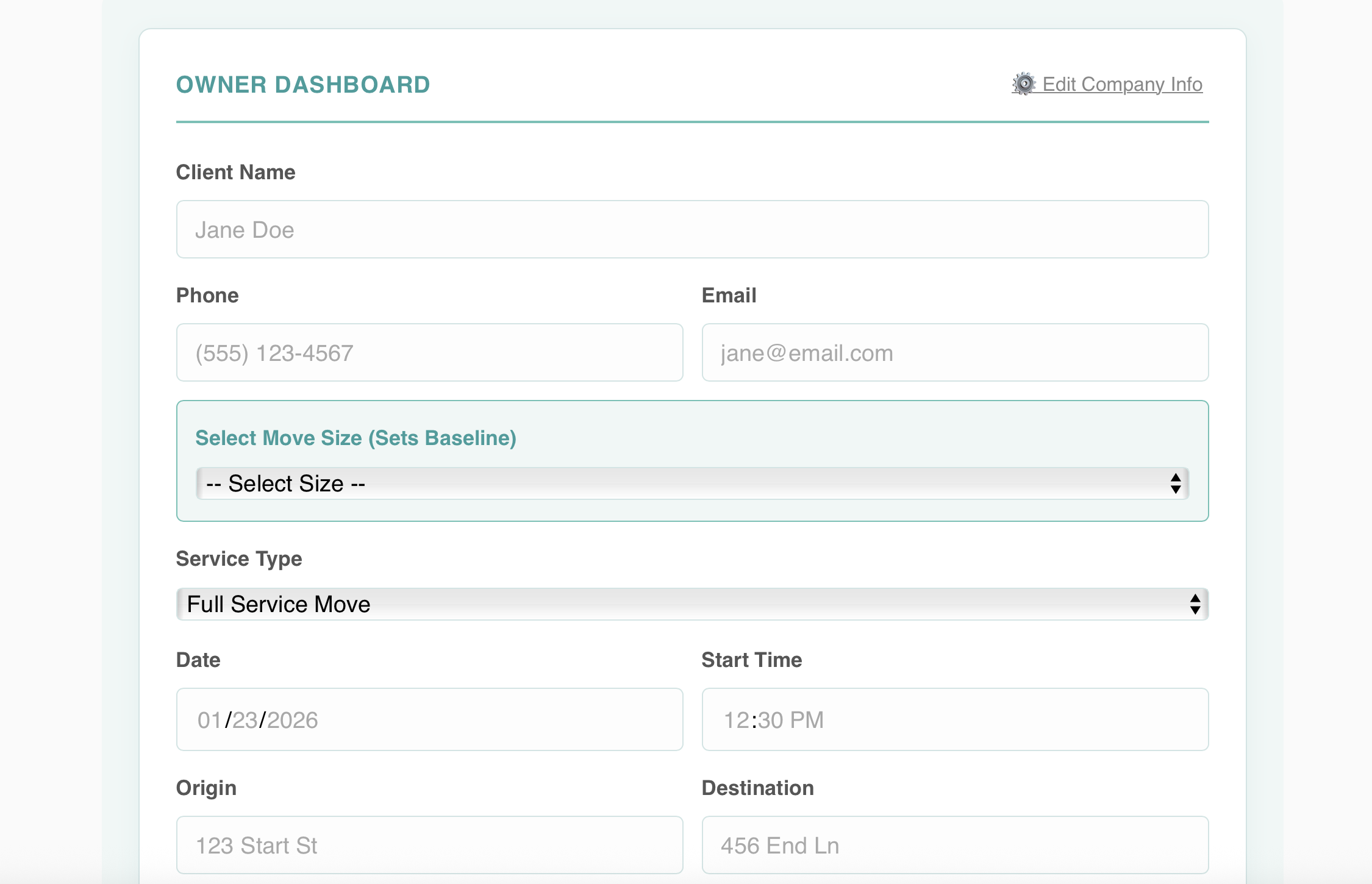1372x884 pixels.
Task: Select the PM indicator in Start Time
Action: [806, 721]
